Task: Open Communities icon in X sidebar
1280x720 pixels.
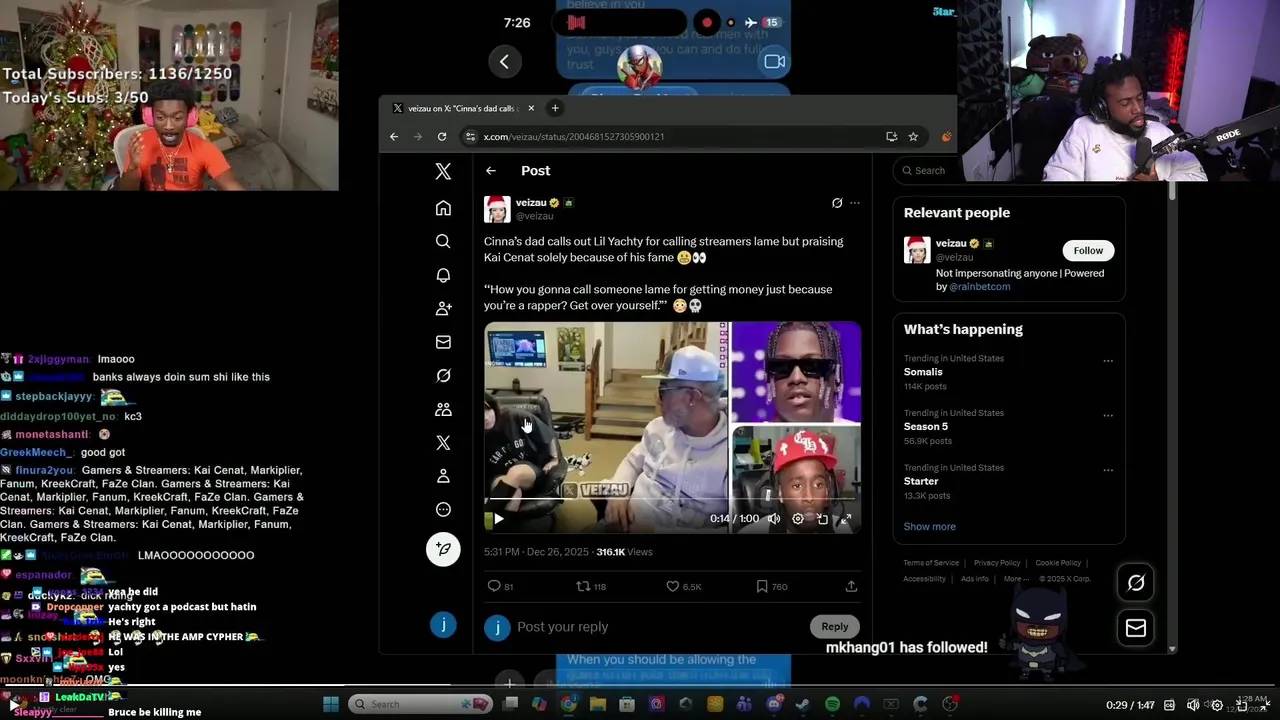Action: click(443, 409)
